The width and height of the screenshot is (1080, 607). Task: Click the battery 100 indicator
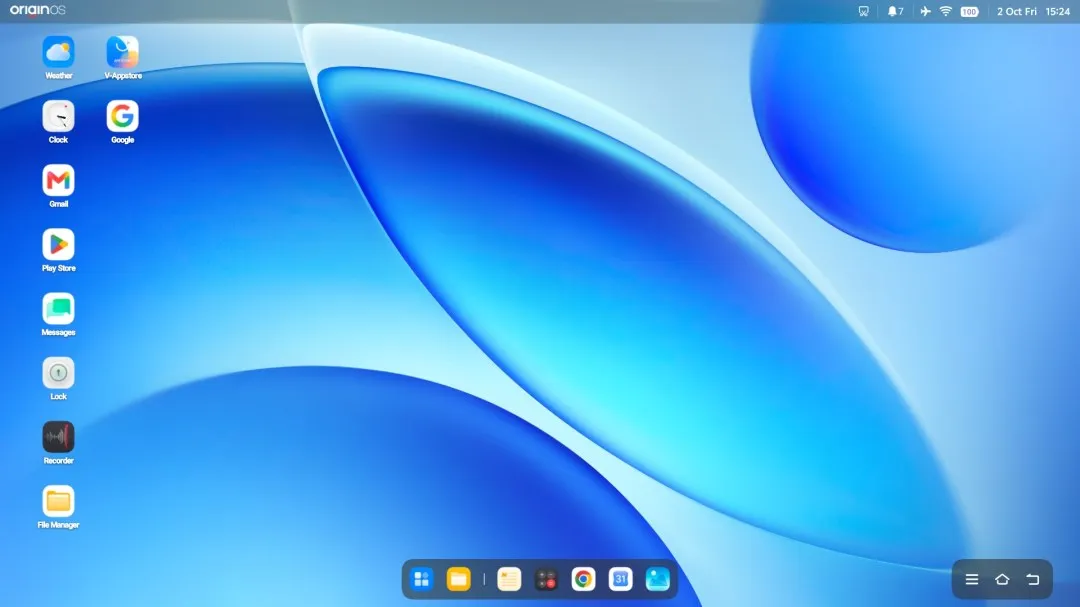click(970, 12)
